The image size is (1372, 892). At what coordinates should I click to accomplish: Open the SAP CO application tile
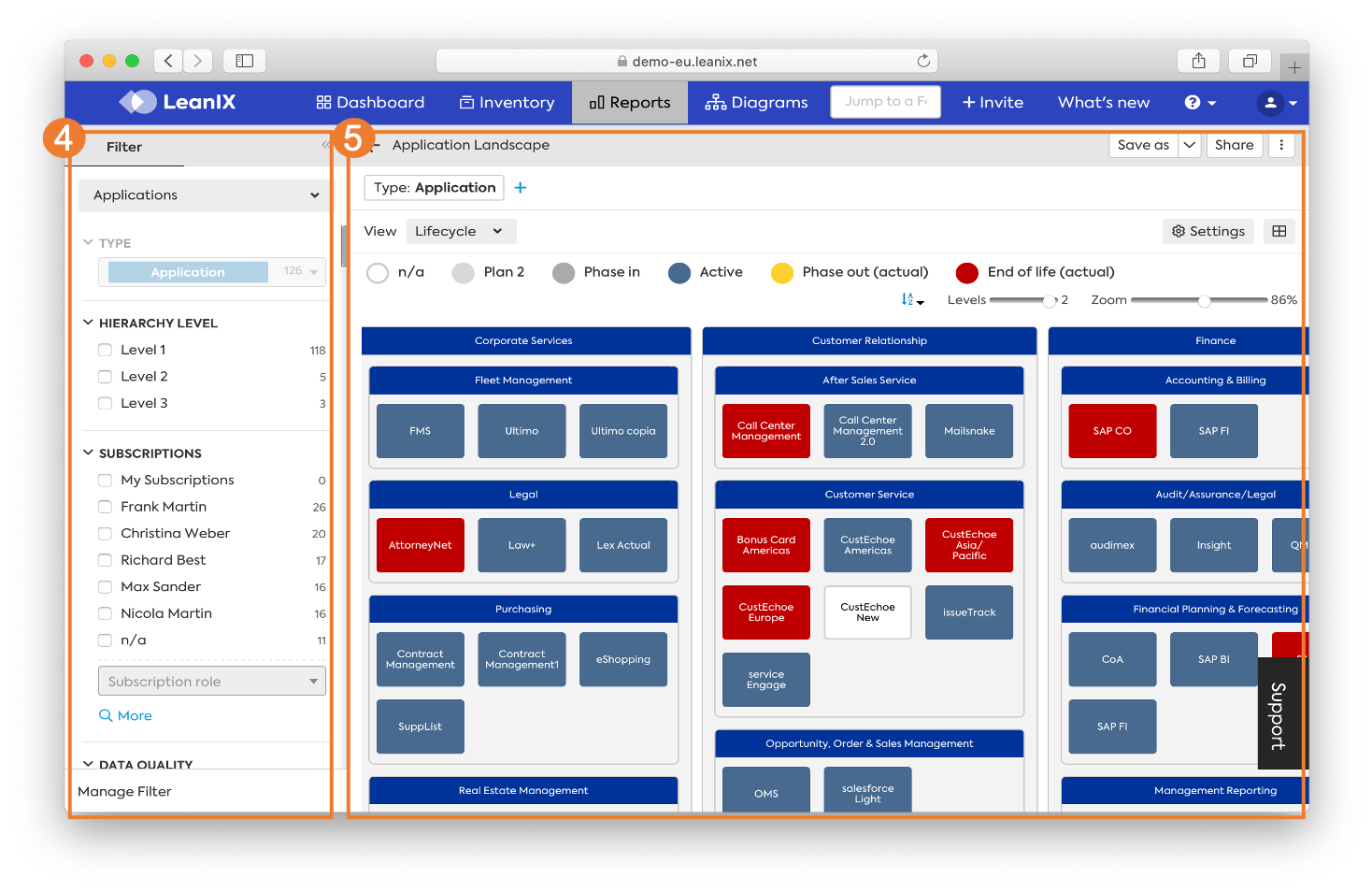[1112, 431]
